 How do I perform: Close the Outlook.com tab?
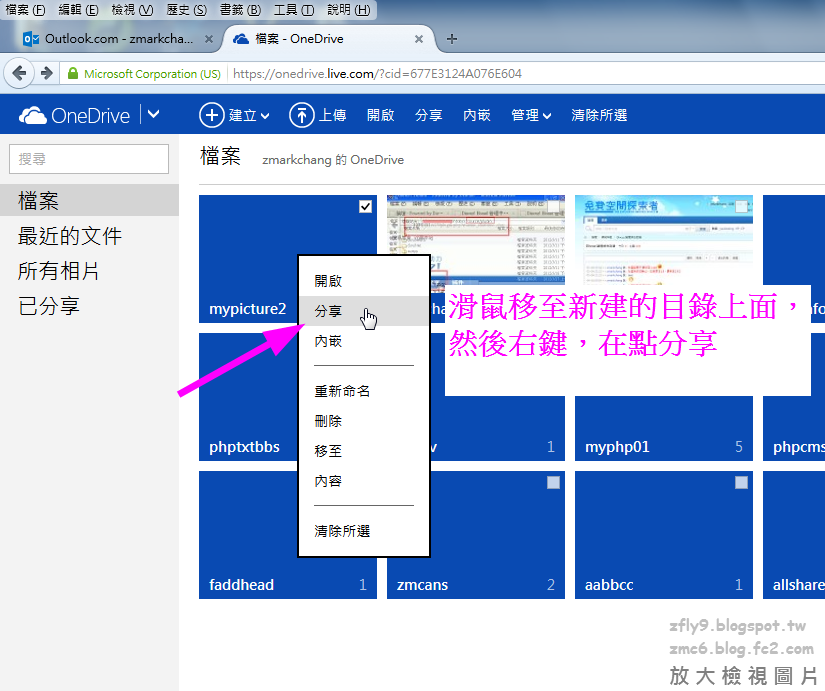click(209, 39)
